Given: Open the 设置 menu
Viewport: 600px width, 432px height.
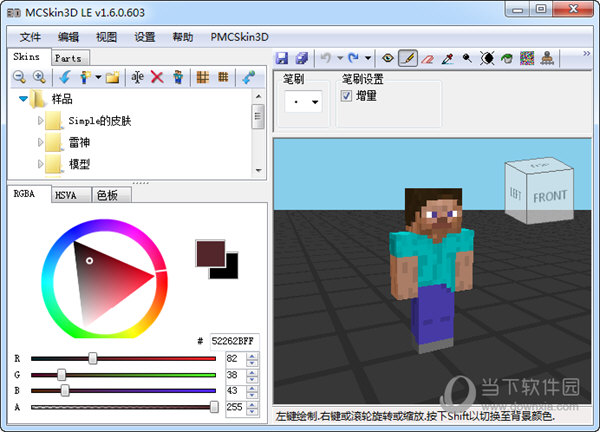Looking at the screenshot, I should click(145, 37).
